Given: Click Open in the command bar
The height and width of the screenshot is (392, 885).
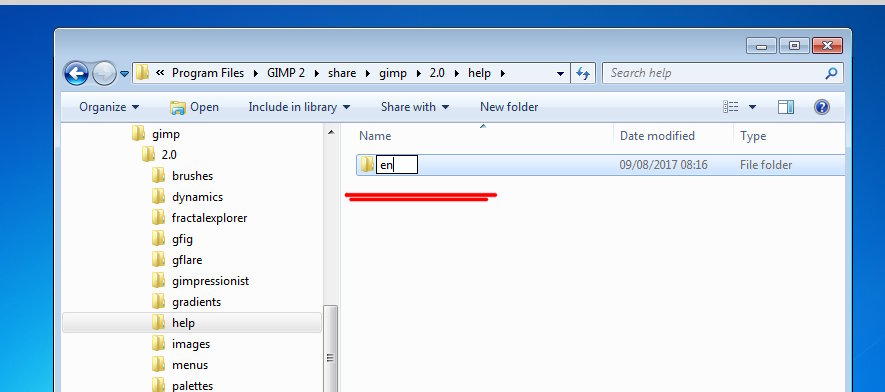Looking at the screenshot, I should 194,107.
